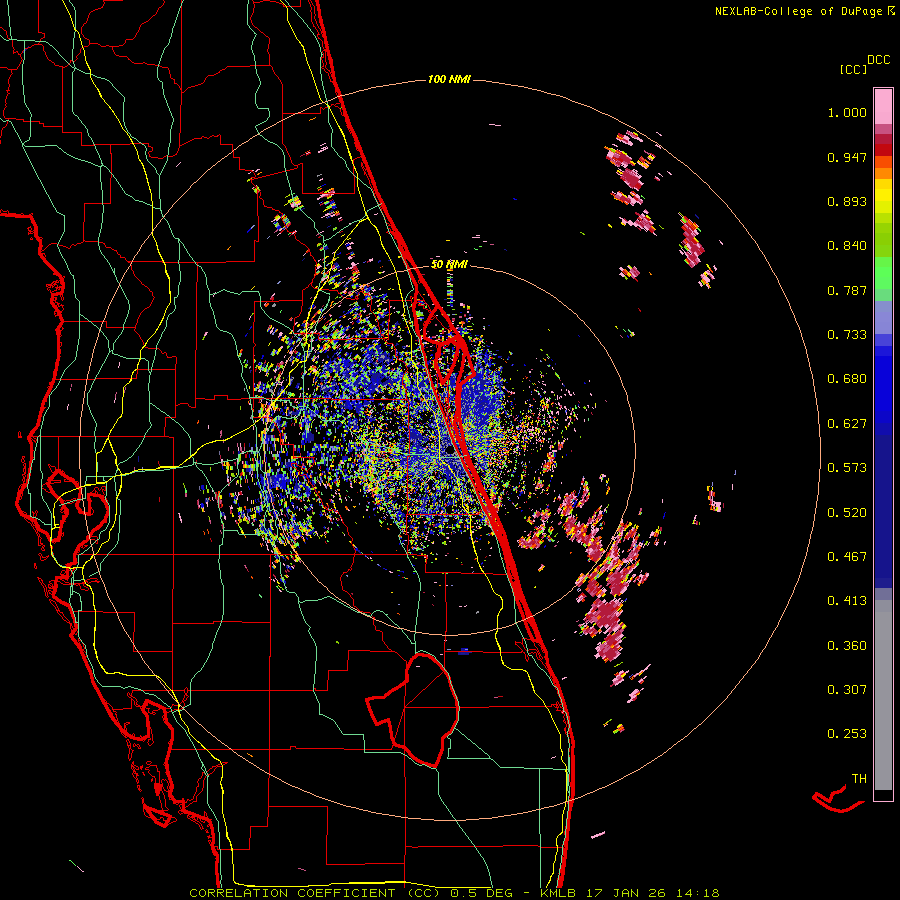Select the 0.360 value on the scale

click(847, 646)
